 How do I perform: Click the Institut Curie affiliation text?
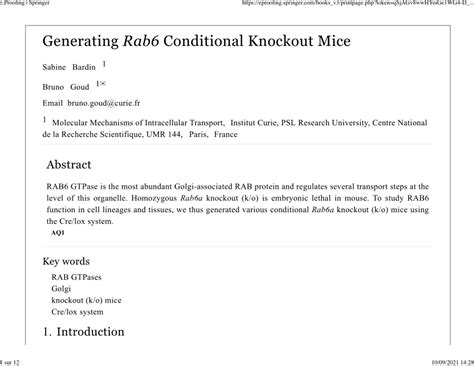[253, 123]
